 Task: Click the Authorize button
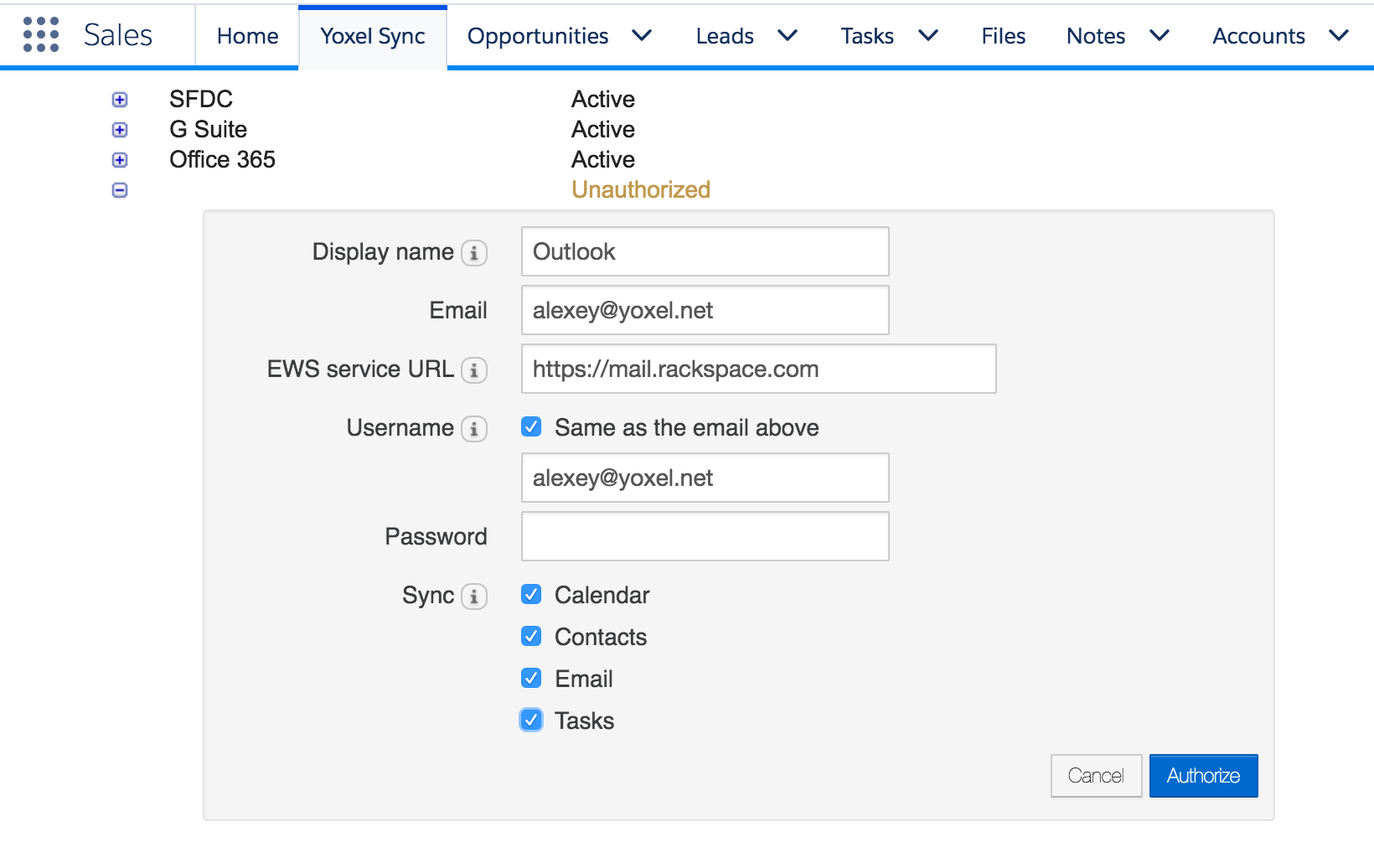[1203, 776]
